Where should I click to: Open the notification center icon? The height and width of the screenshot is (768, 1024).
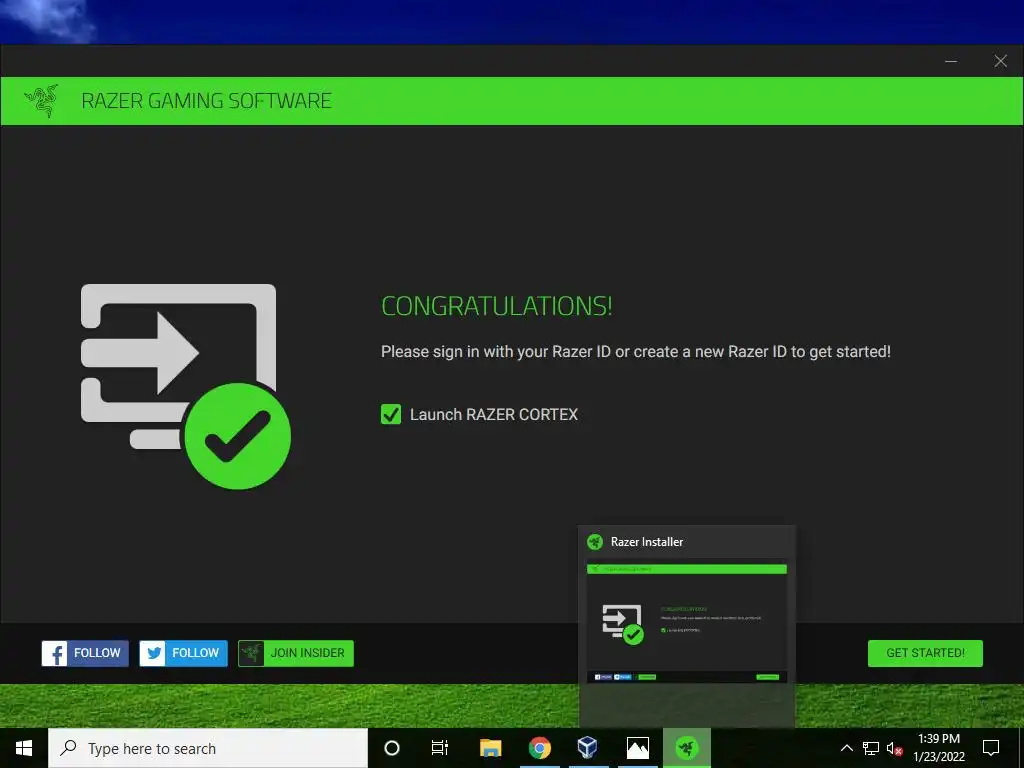pos(991,748)
